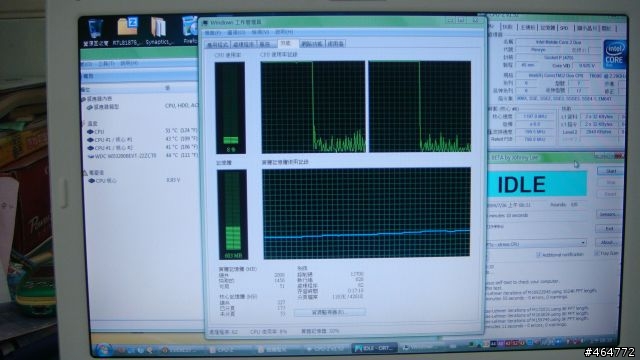Screen dimensions: 640x360
Task: Click the About button in ORTHOS
Action: tap(607, 242)
